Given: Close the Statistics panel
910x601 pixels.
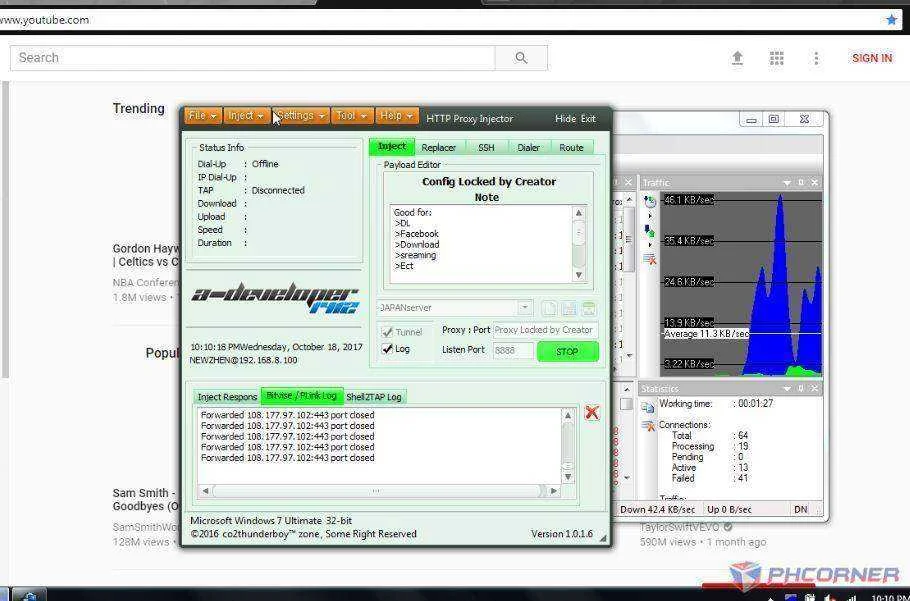Looking at the screenshot, I should [815, 388].
